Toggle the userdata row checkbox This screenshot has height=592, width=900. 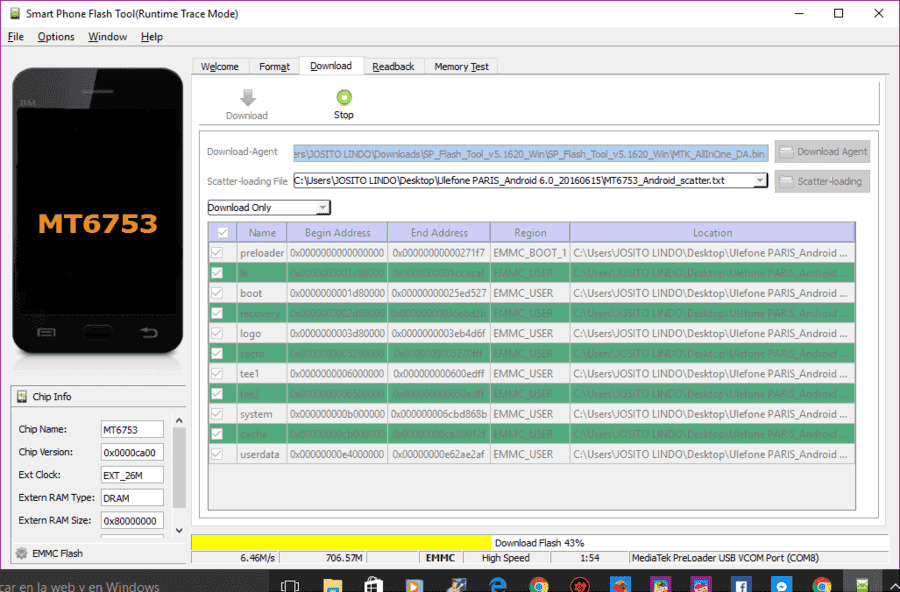[217, 454]
